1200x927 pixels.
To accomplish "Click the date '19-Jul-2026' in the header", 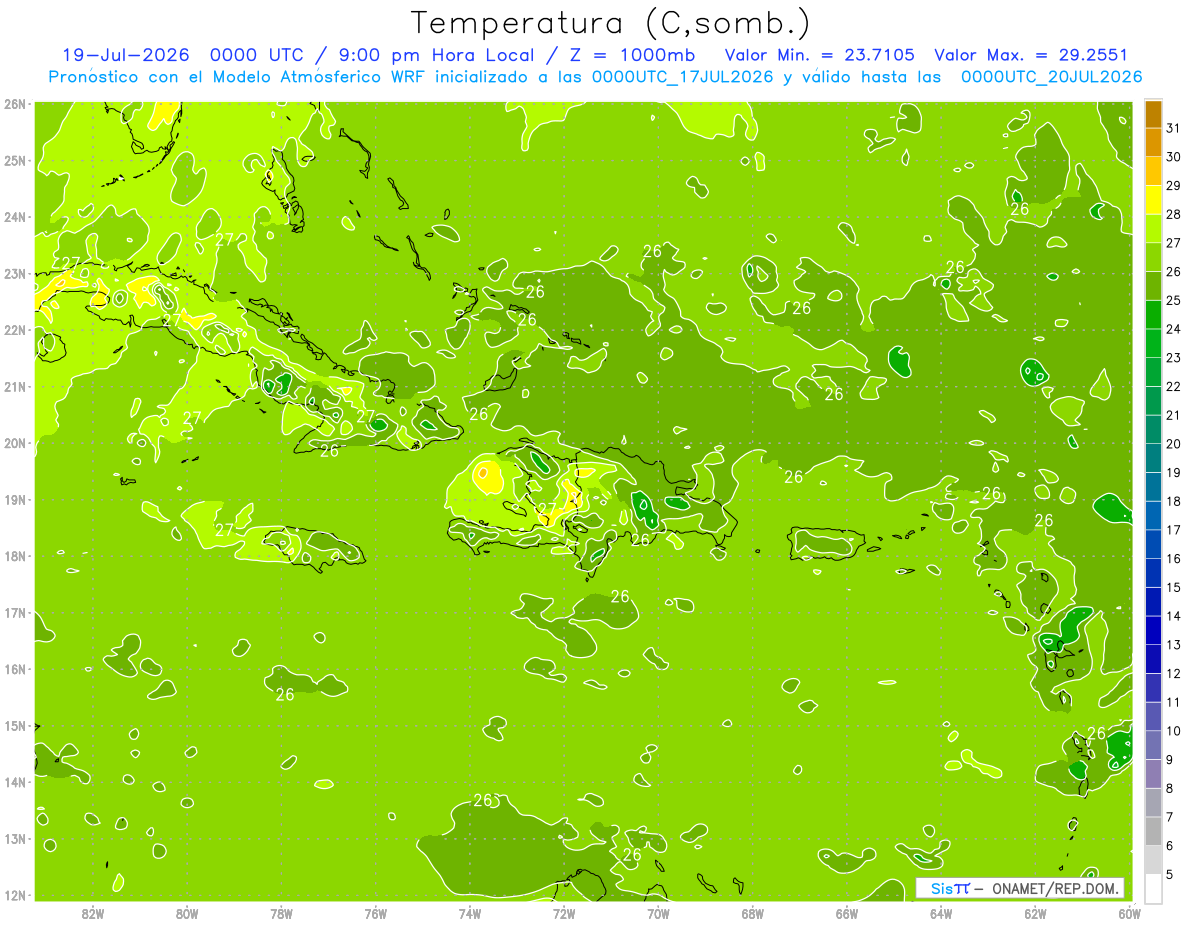I will point(125,55).
